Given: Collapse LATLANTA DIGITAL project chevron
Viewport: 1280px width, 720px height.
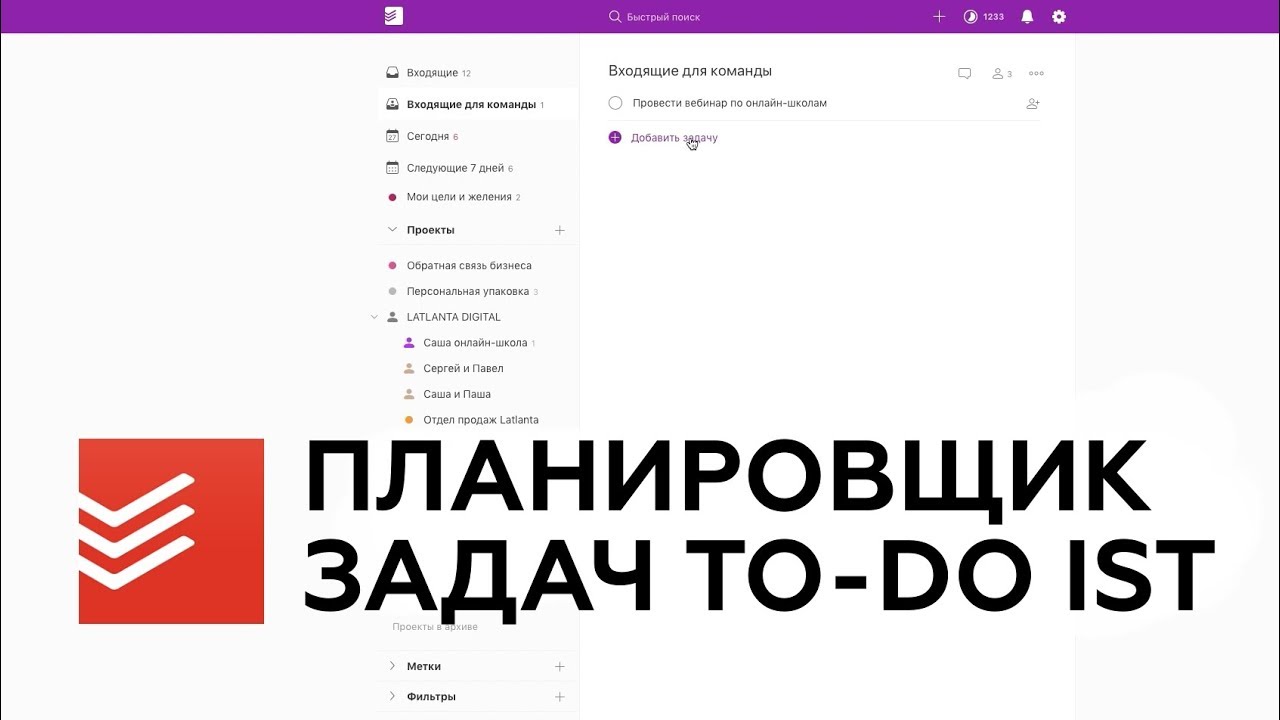Looking at the screenshot, I should (375, 317).
